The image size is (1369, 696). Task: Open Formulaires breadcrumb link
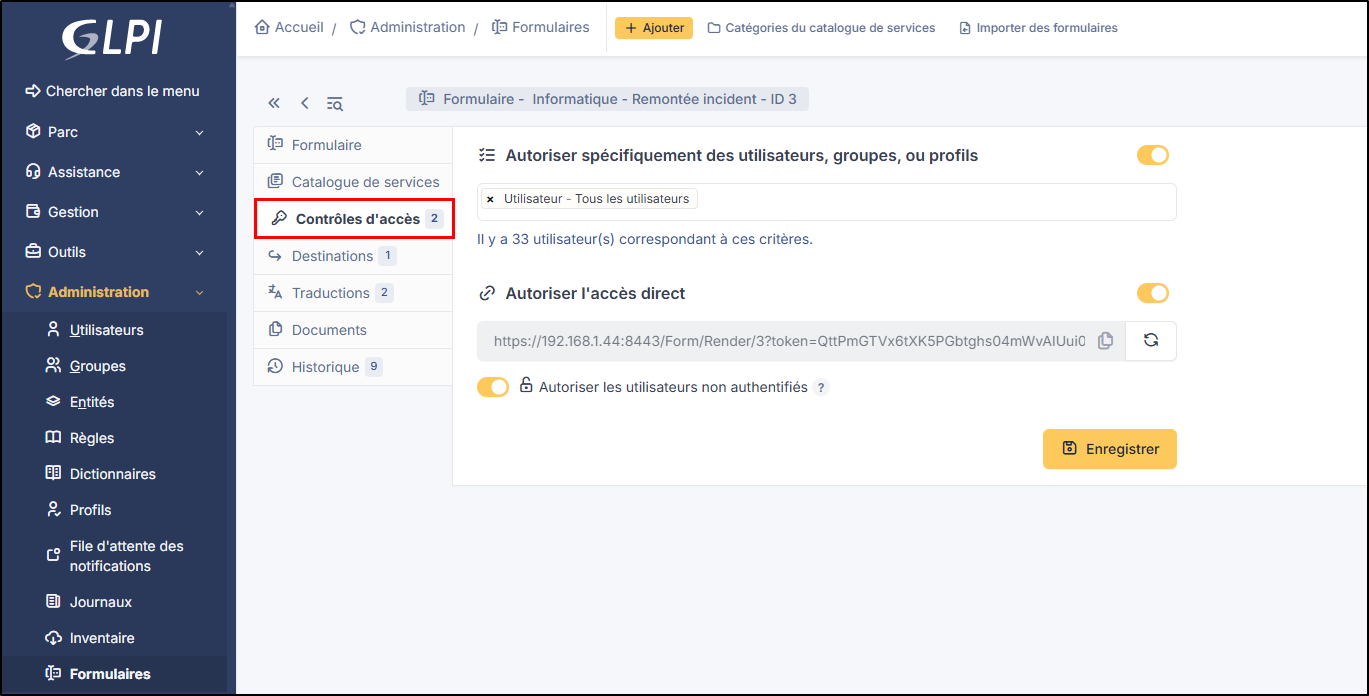click(x=541, y=27)
